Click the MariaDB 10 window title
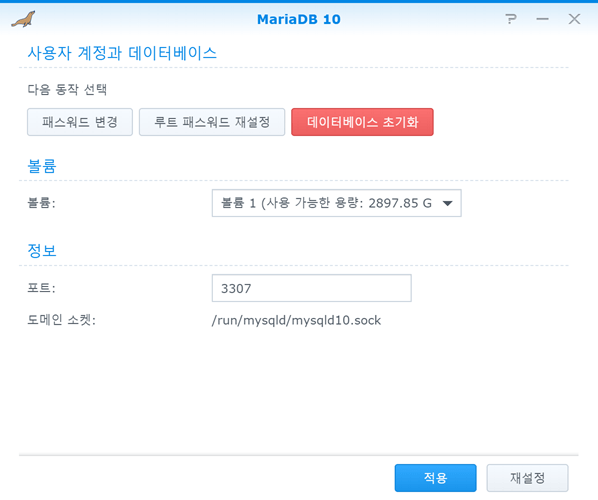 click(x=299, y=19)
